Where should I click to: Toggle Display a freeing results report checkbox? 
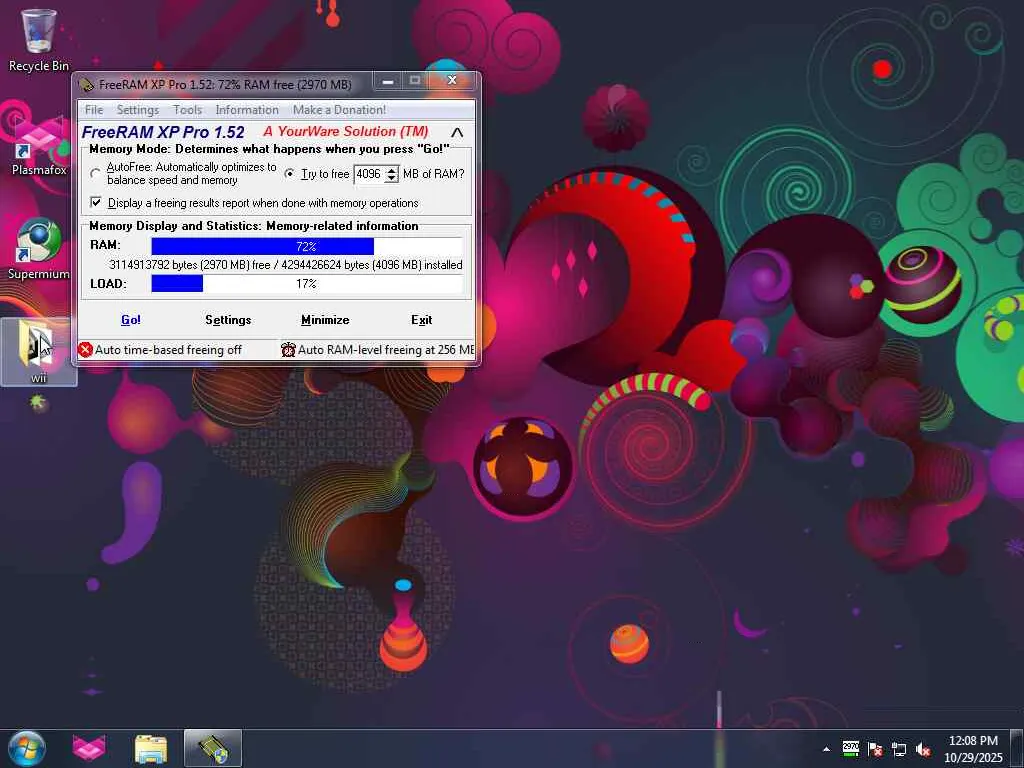tap(96, 202)
